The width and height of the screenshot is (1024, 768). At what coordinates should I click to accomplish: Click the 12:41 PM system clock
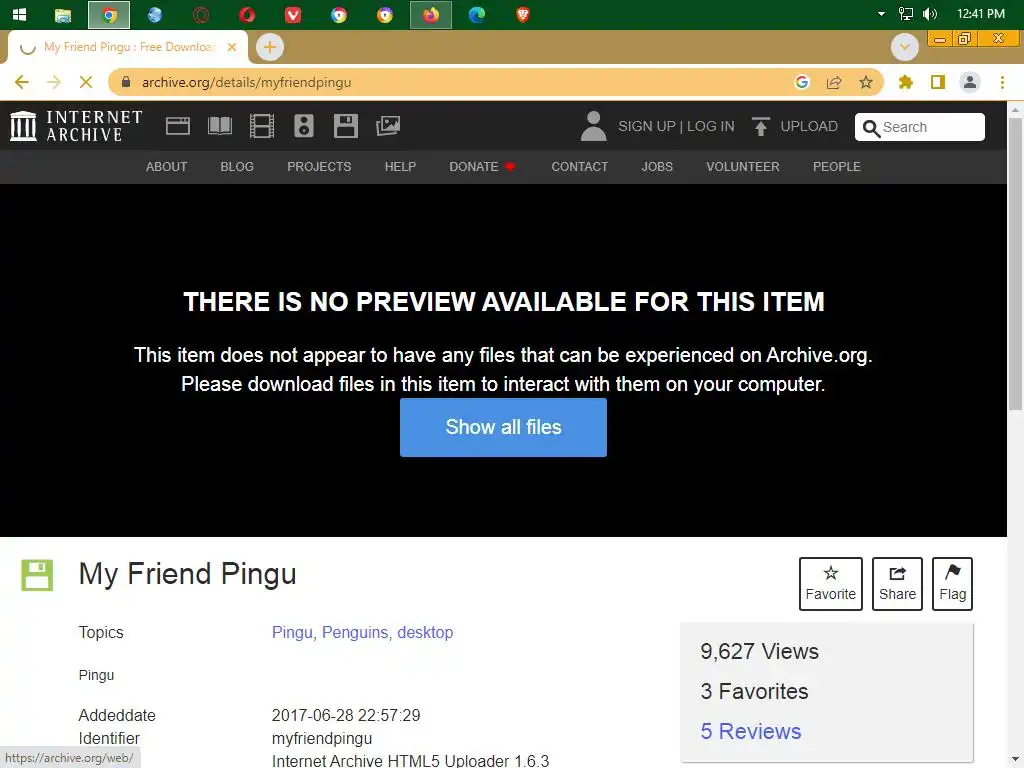(981, 14)
